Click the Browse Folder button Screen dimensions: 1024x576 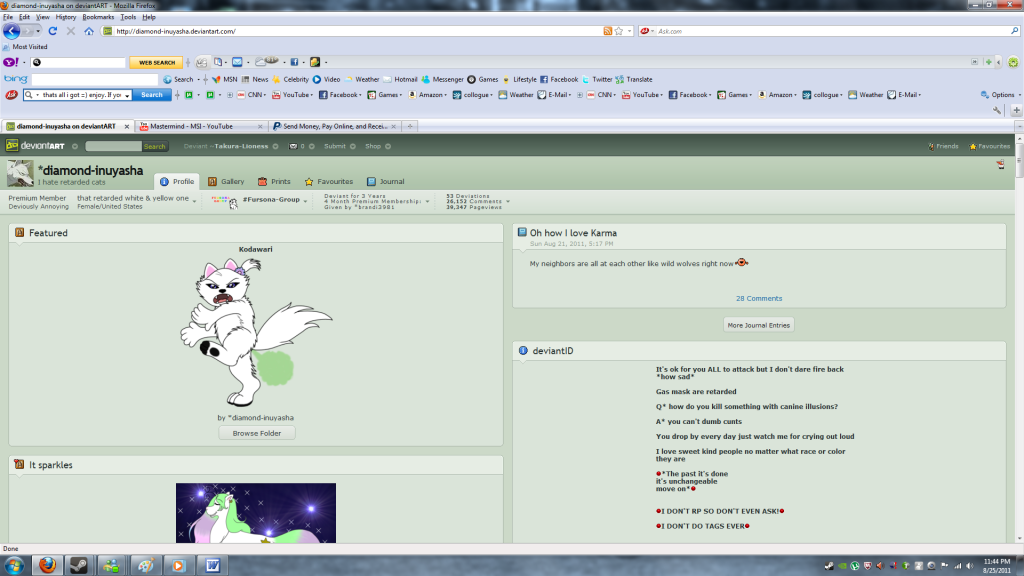point(257,433)
